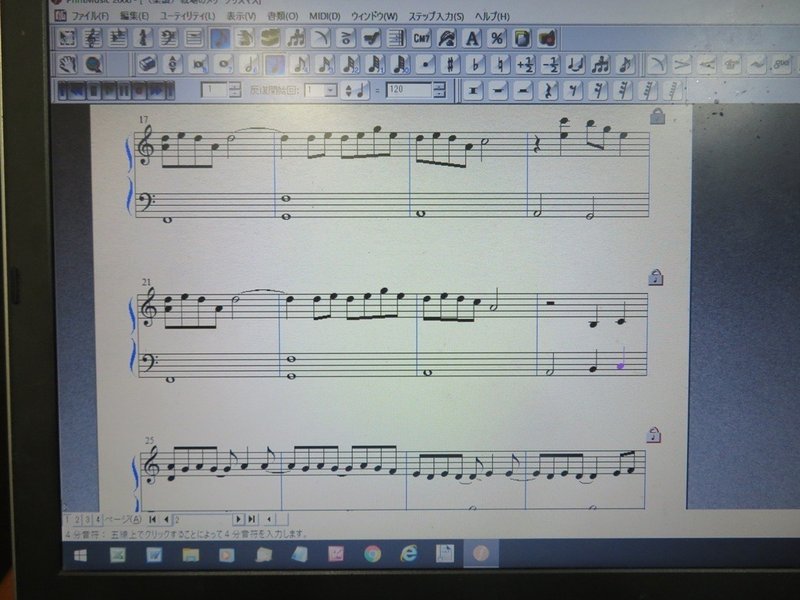Change the tempo beat note selector
This screenshot has height=600, width=800.
click(x=357, y=90)
